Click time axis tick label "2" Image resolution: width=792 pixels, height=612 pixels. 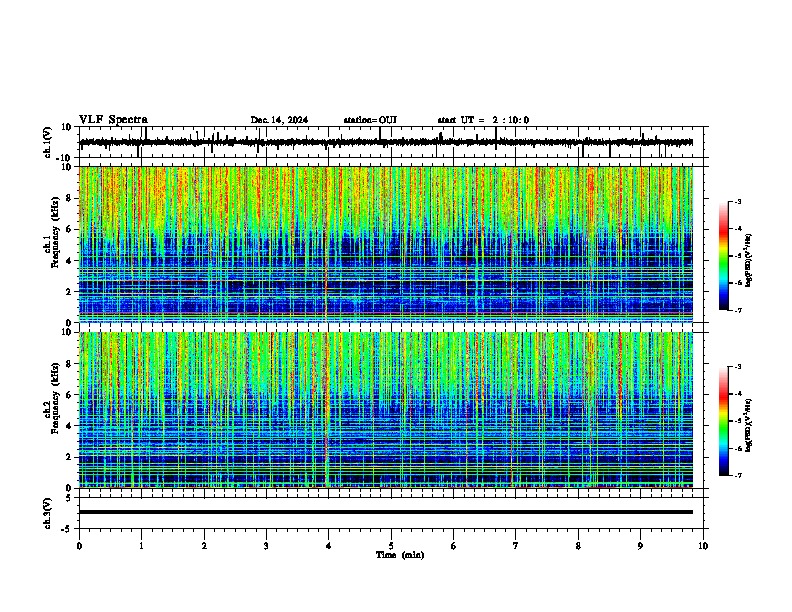(x=204, y=545)
